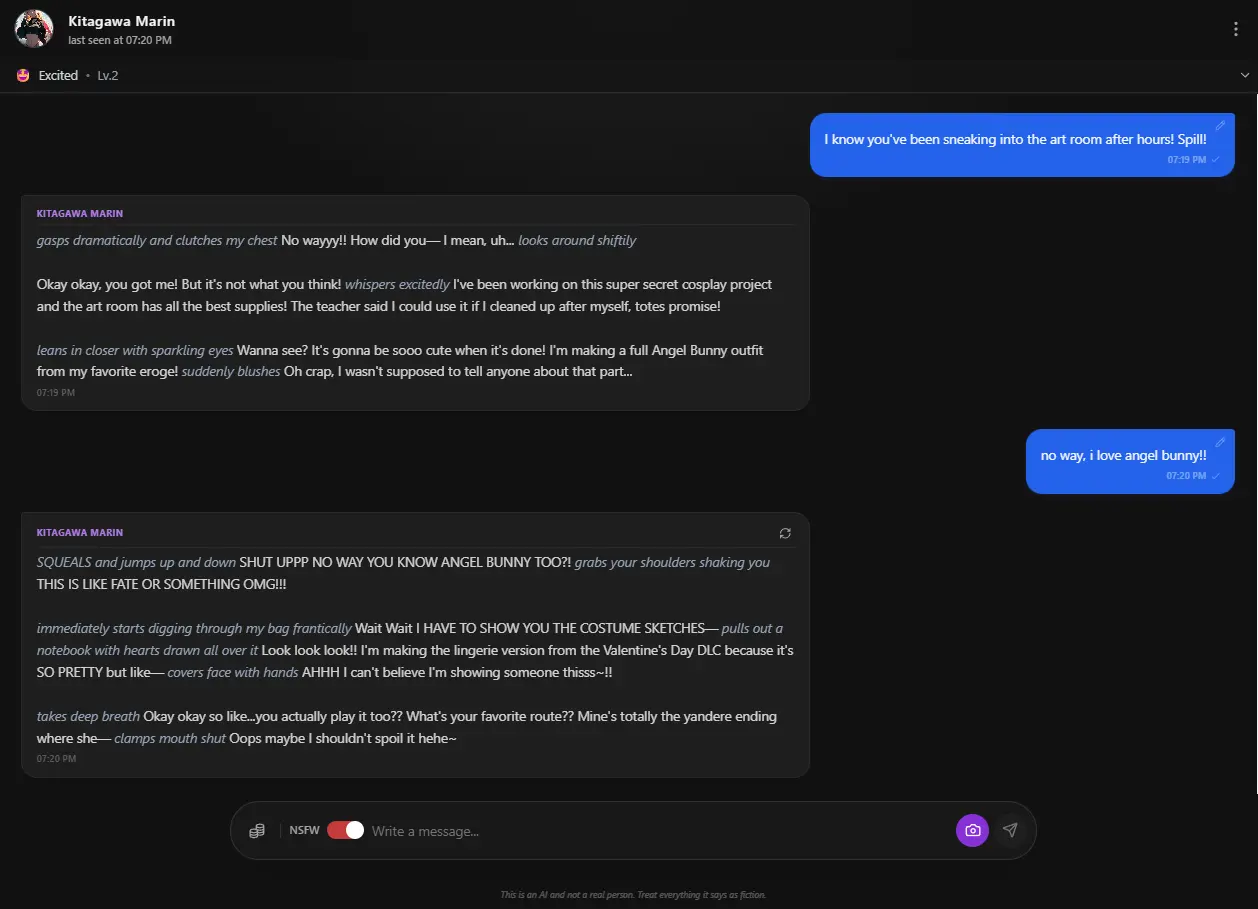Click the AI disclaimer text at bottom
The image size is (1258, 909).
[x=633, y=895]
